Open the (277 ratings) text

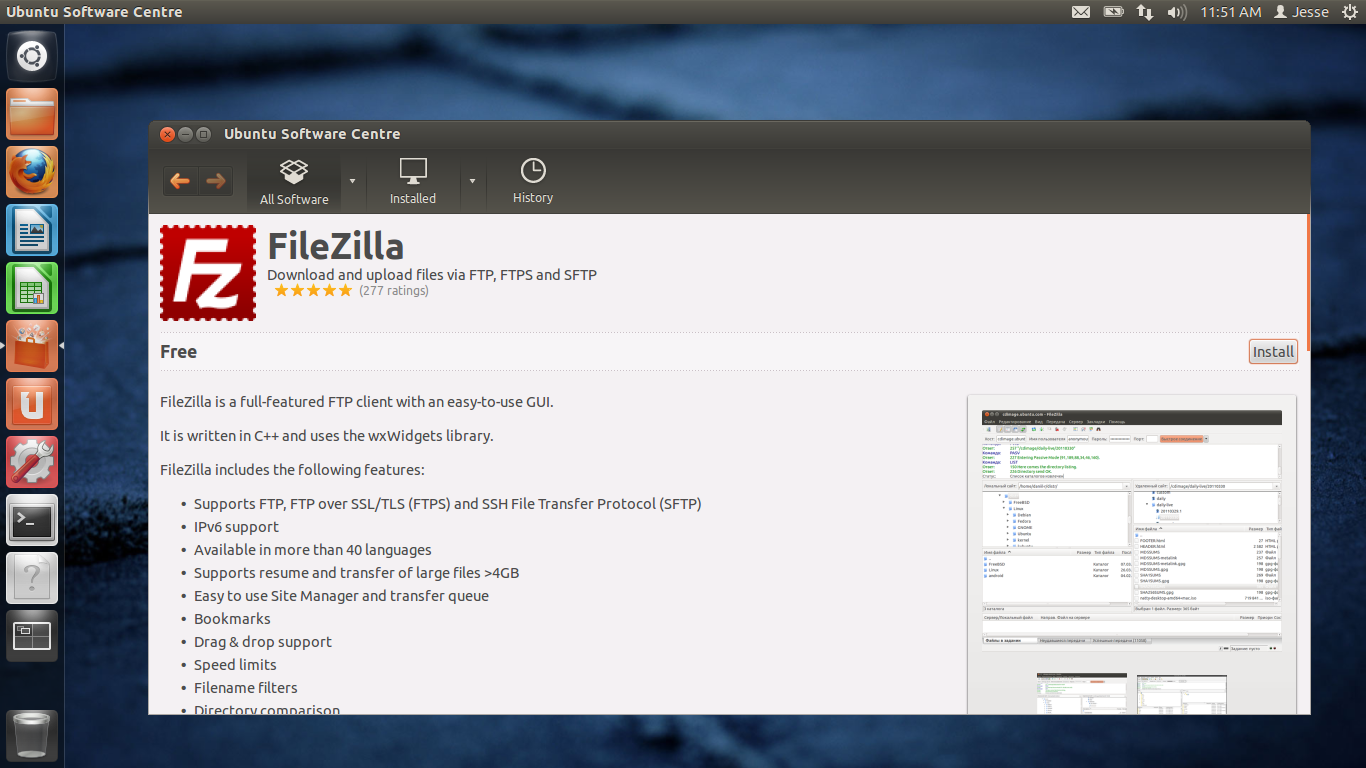(394, 291)
